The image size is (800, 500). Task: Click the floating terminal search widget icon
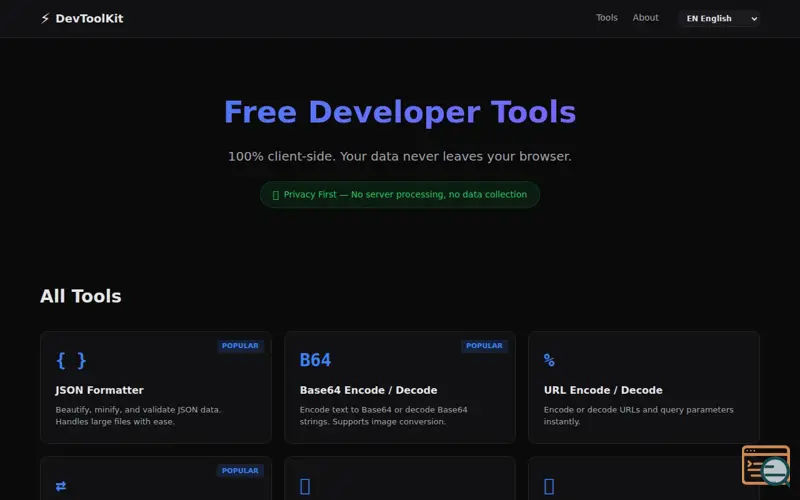click(766, 465)
